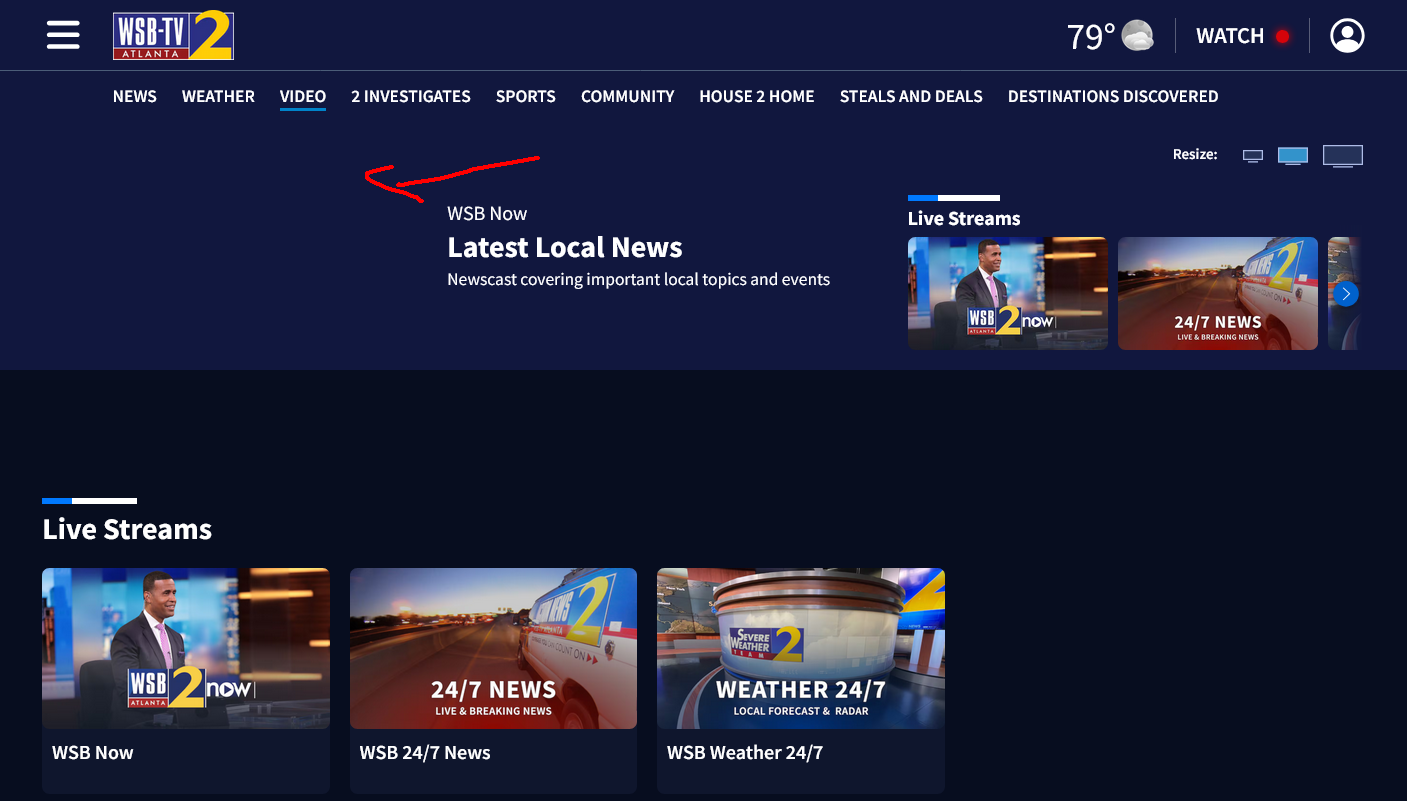1407x801 pixels.
Task: Advance the Live Streams carousel with the arrow
Action: 1346,293
